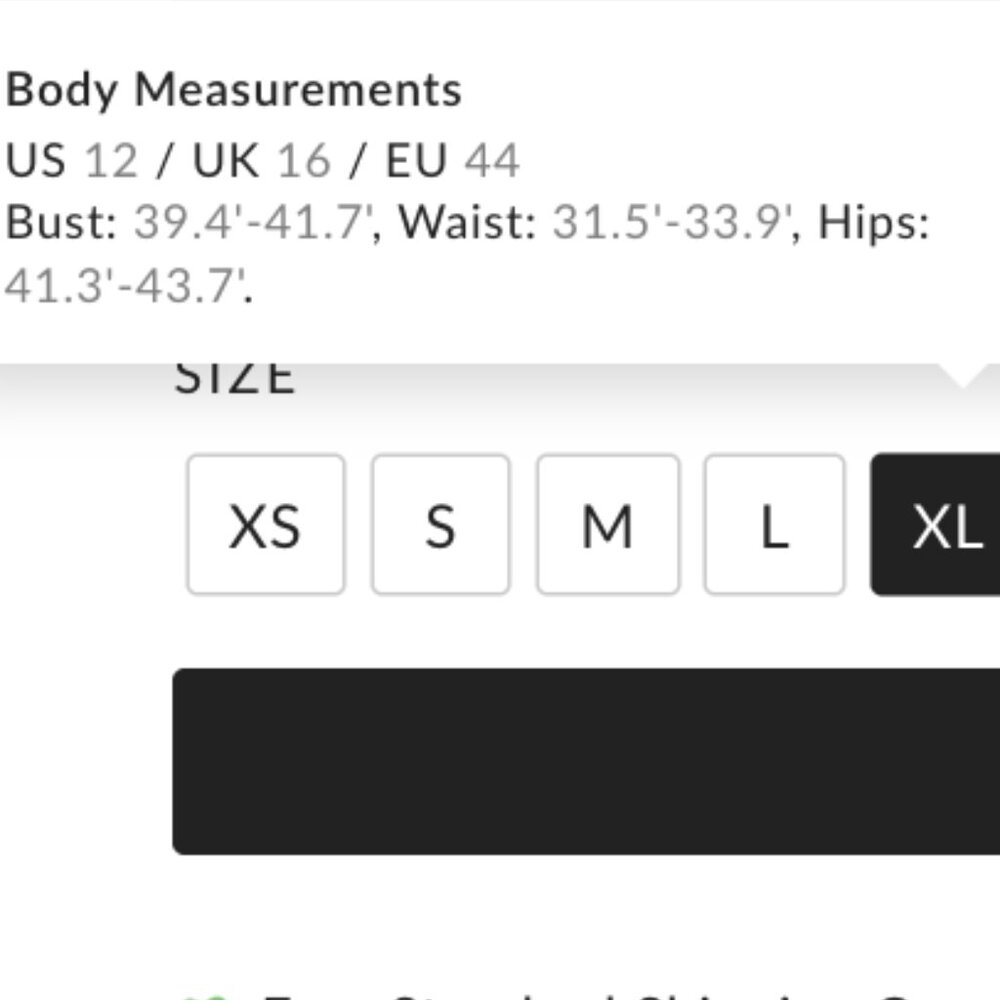Click the Hips label text
Image resolution: width=1000 pixels, height=1000 pixels.
(874, 223)
